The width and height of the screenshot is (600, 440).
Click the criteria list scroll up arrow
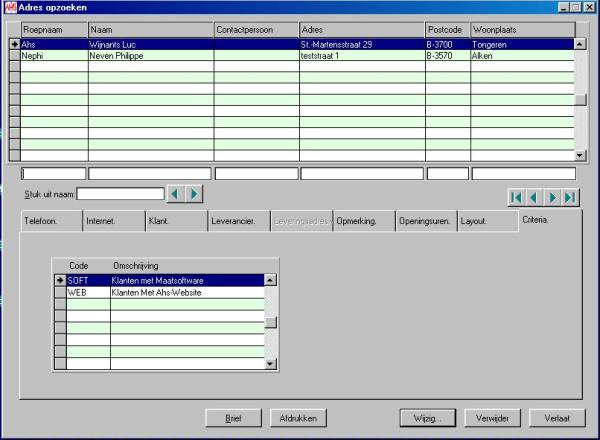(270, 280)
